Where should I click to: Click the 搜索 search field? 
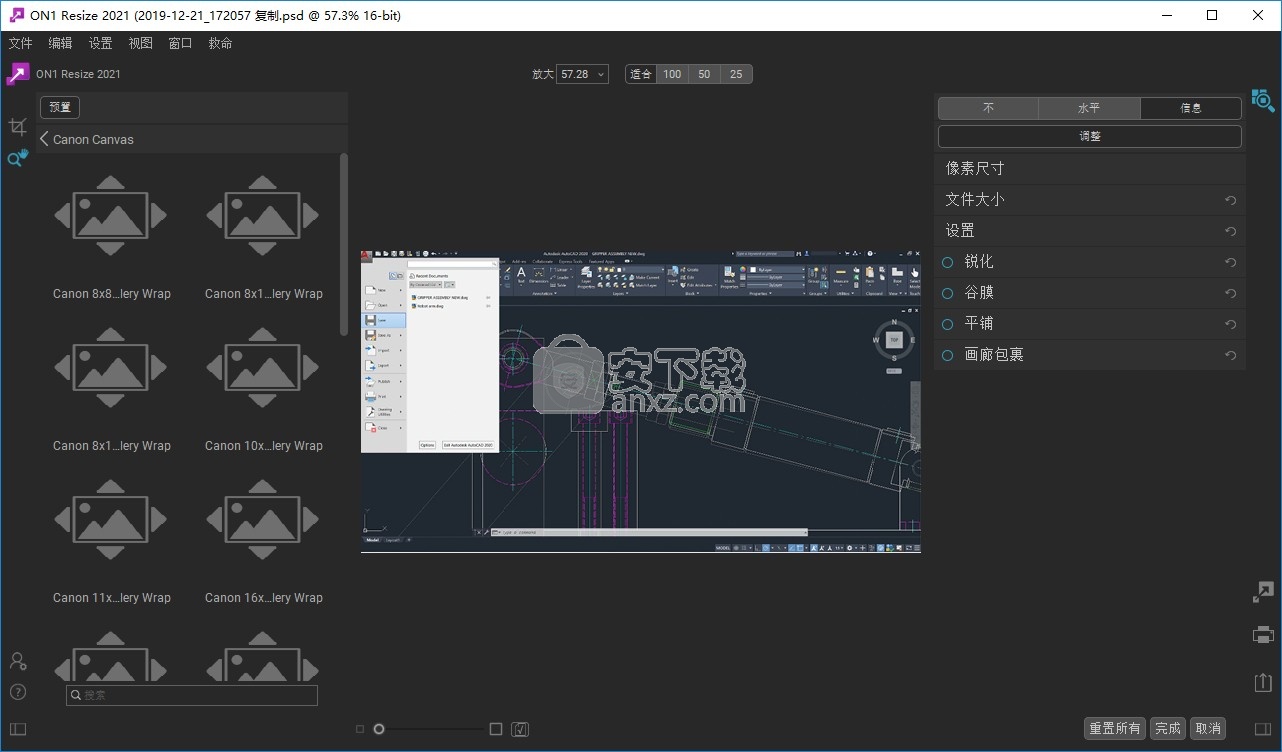coord(192,695)
